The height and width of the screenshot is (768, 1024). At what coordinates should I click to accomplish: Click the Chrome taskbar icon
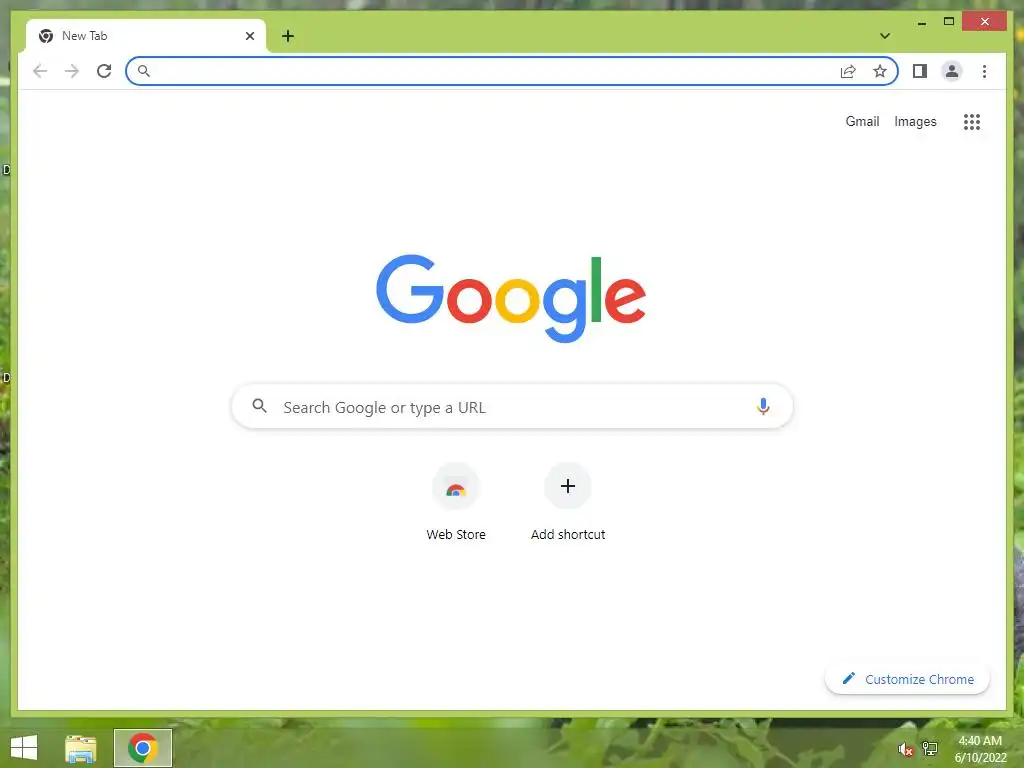(x=143, y=748)
